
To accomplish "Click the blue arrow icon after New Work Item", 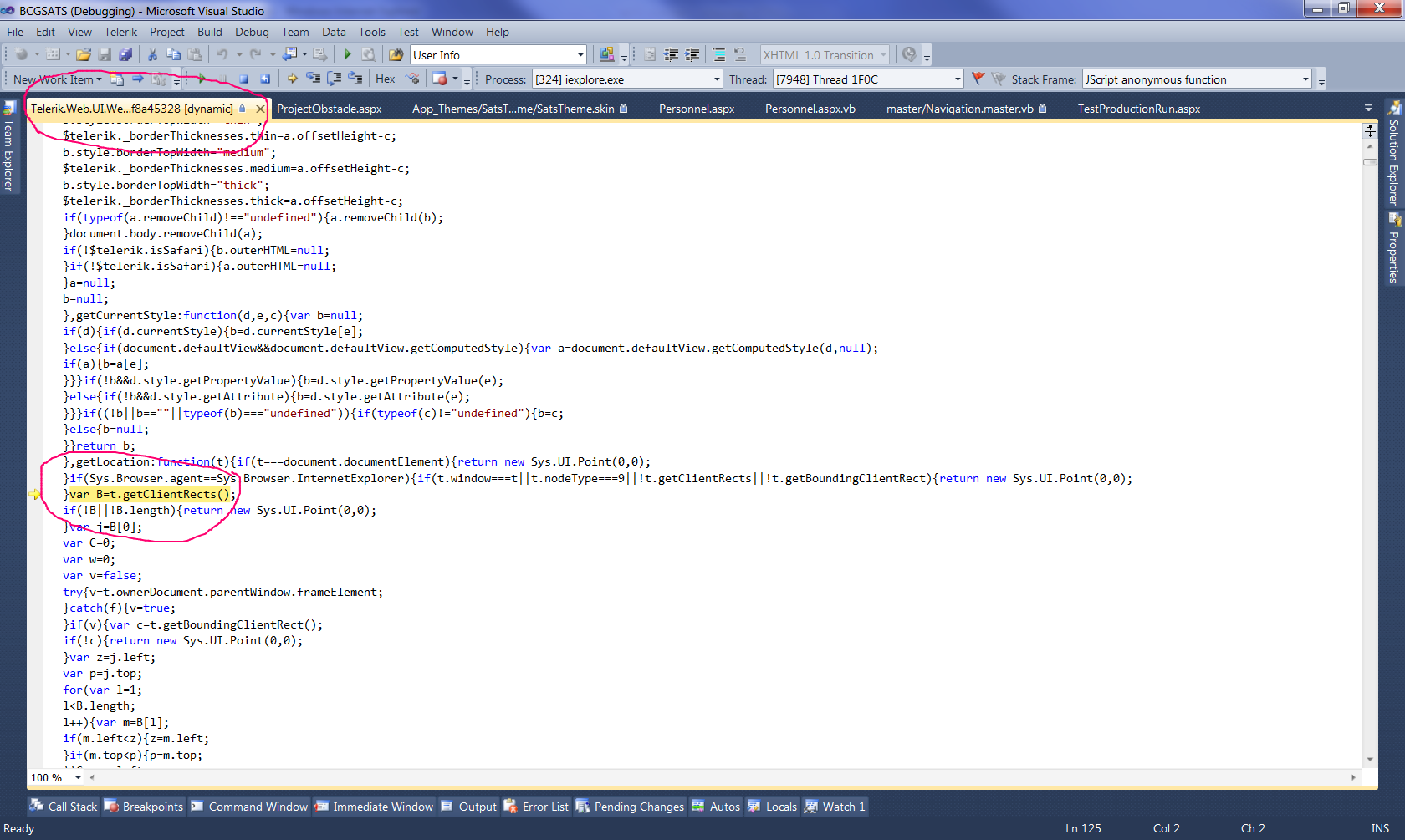I will 138,79.
